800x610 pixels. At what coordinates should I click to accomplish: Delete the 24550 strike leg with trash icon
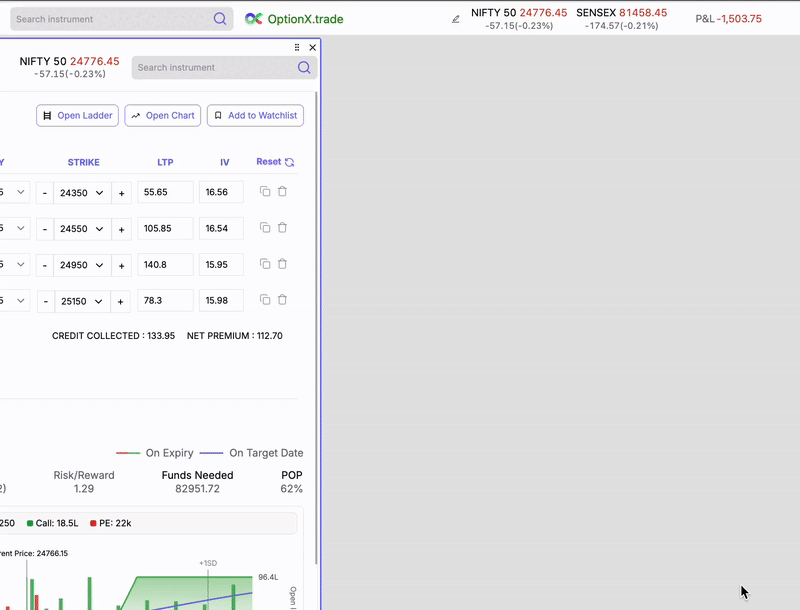[x=282, y=228]
